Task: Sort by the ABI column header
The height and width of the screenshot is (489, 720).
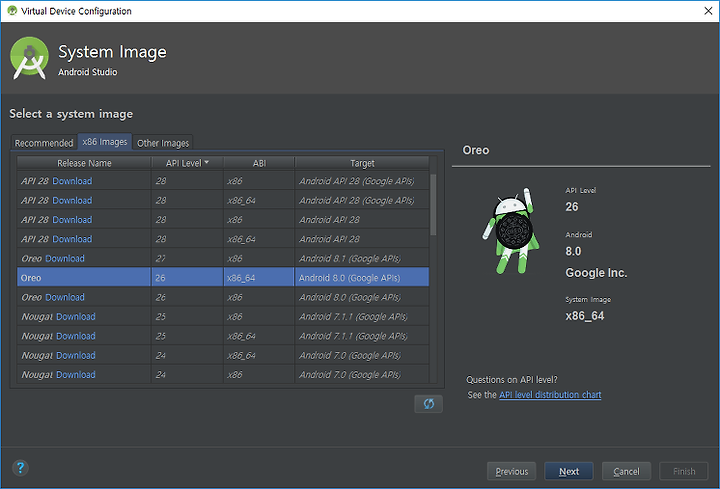Action: coord(259,163)
